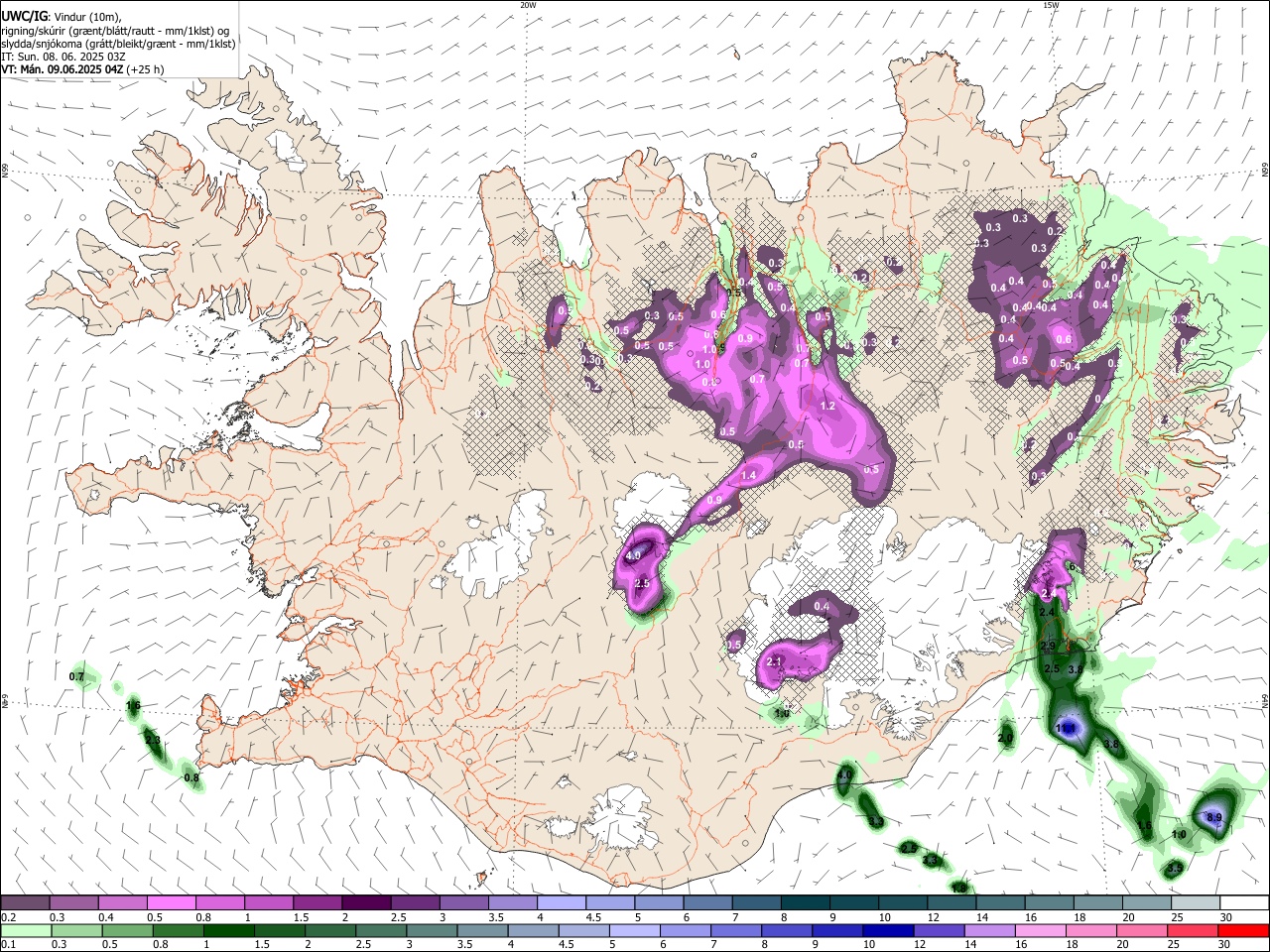Click the '20W' longitude label
1270x952 pixels.
coord(528,5)
